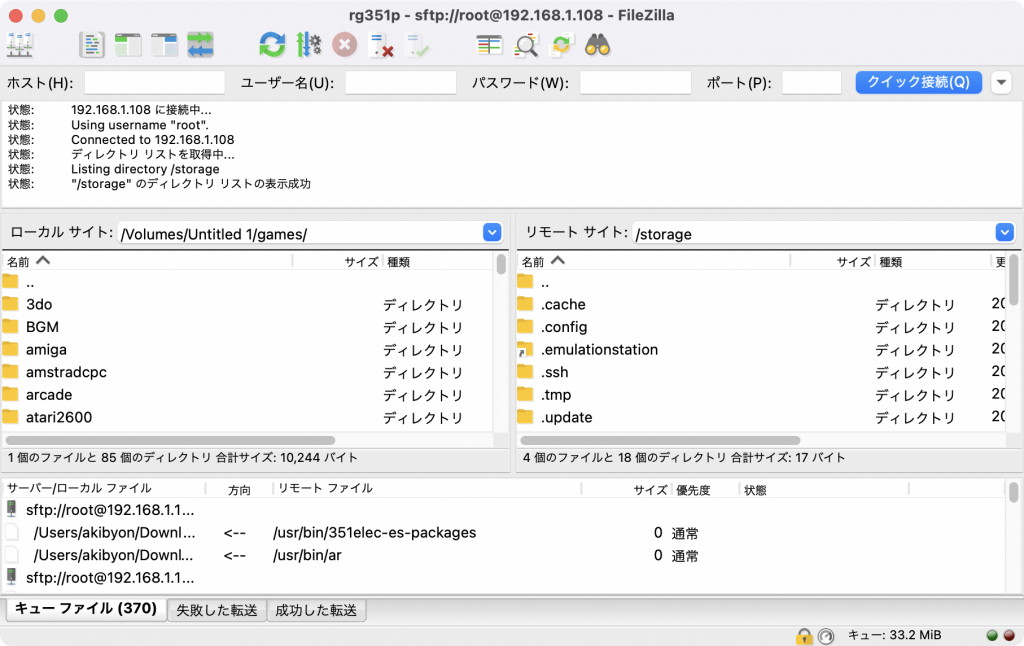Toggle message log display icon

click(x=92, y=45)
